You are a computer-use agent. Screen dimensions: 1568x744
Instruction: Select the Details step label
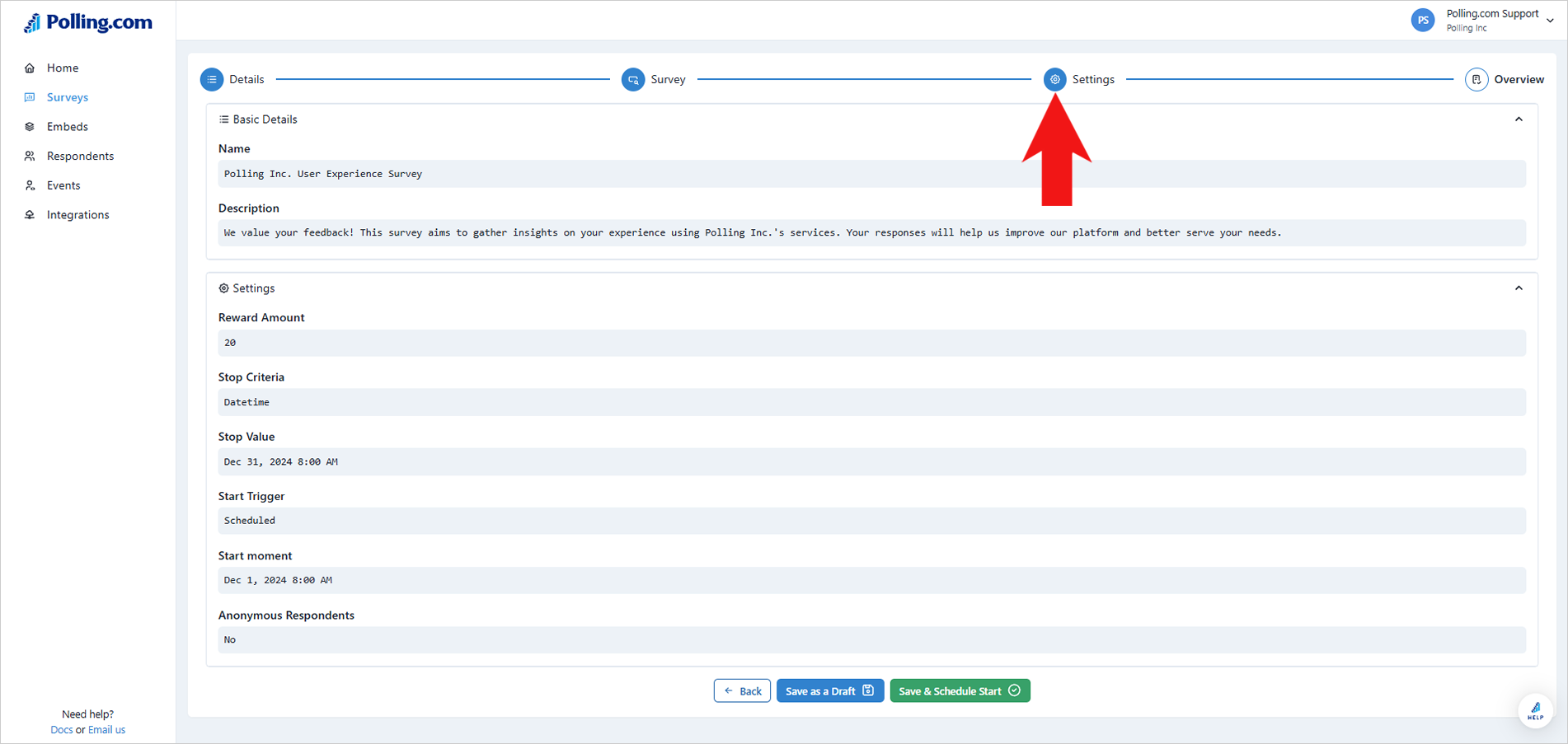(246, 79)
